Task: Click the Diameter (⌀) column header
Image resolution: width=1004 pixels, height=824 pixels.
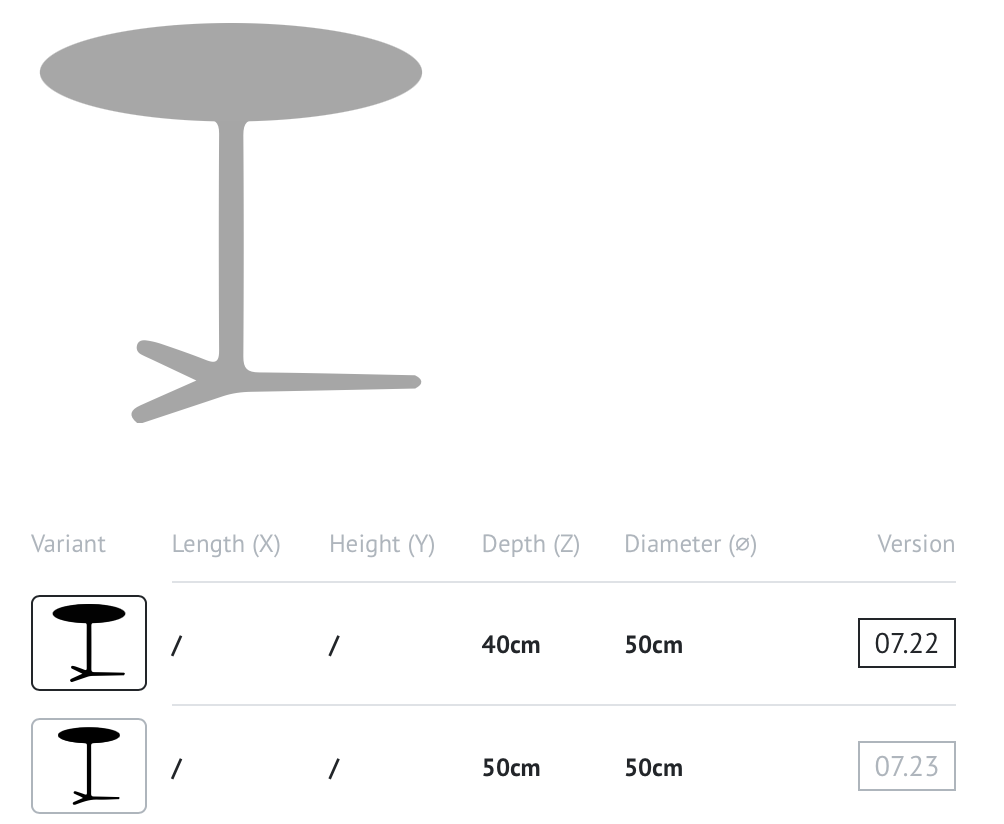Action: tap(690, 544)
